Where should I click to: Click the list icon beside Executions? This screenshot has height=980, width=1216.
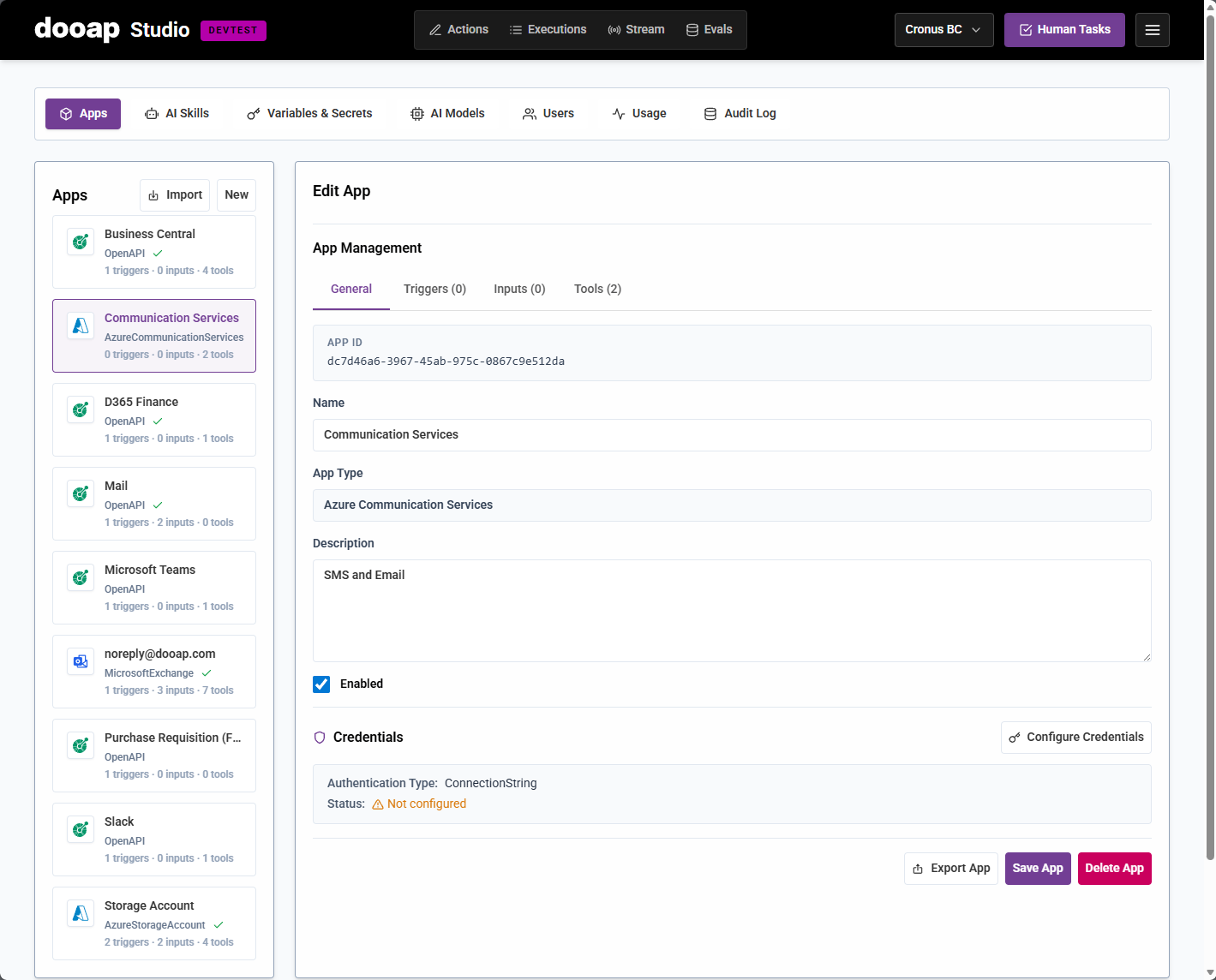pyautogui.click(x=516, y=30)
